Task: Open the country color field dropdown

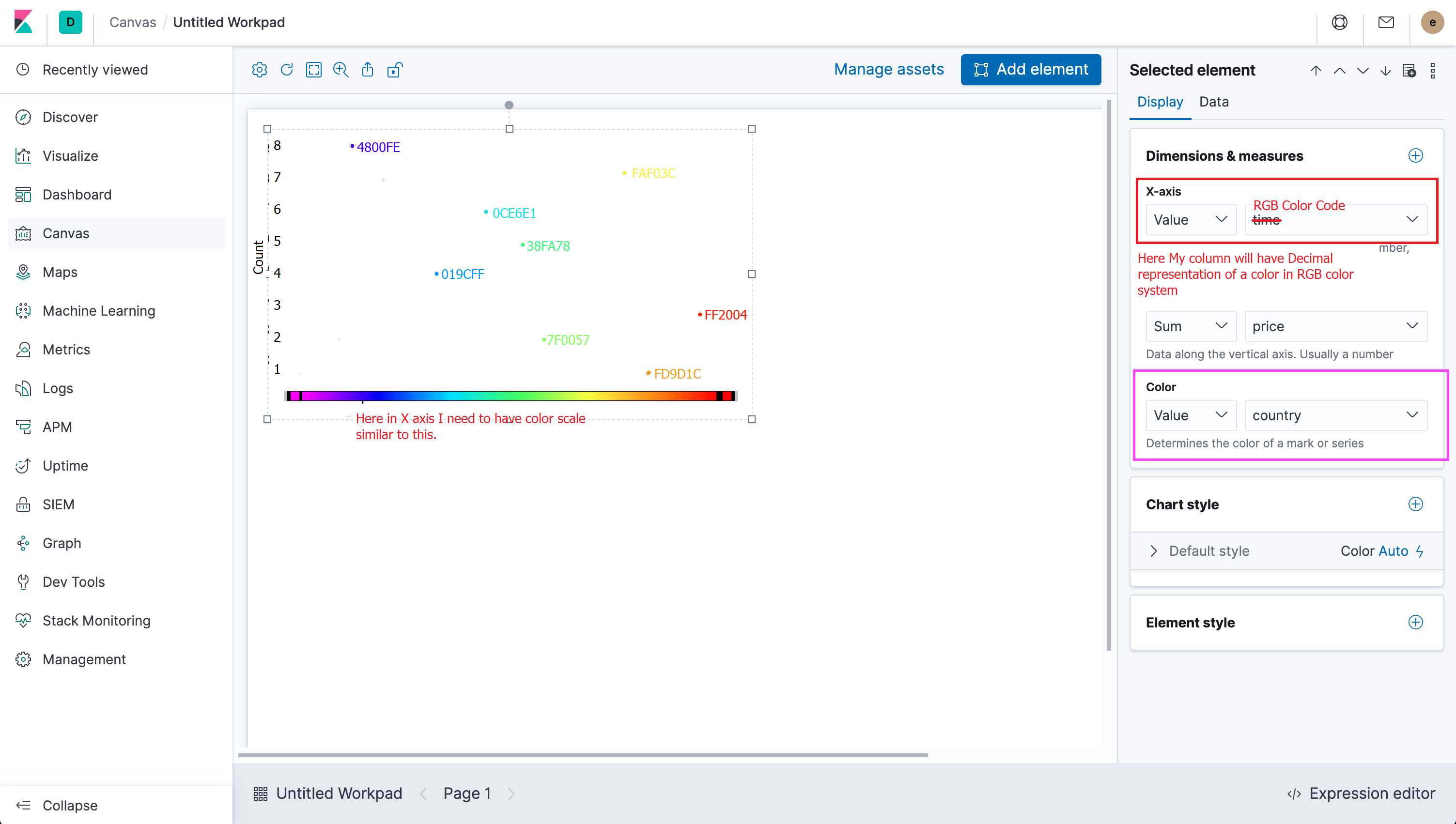Action: click(x=1335, y=415)
